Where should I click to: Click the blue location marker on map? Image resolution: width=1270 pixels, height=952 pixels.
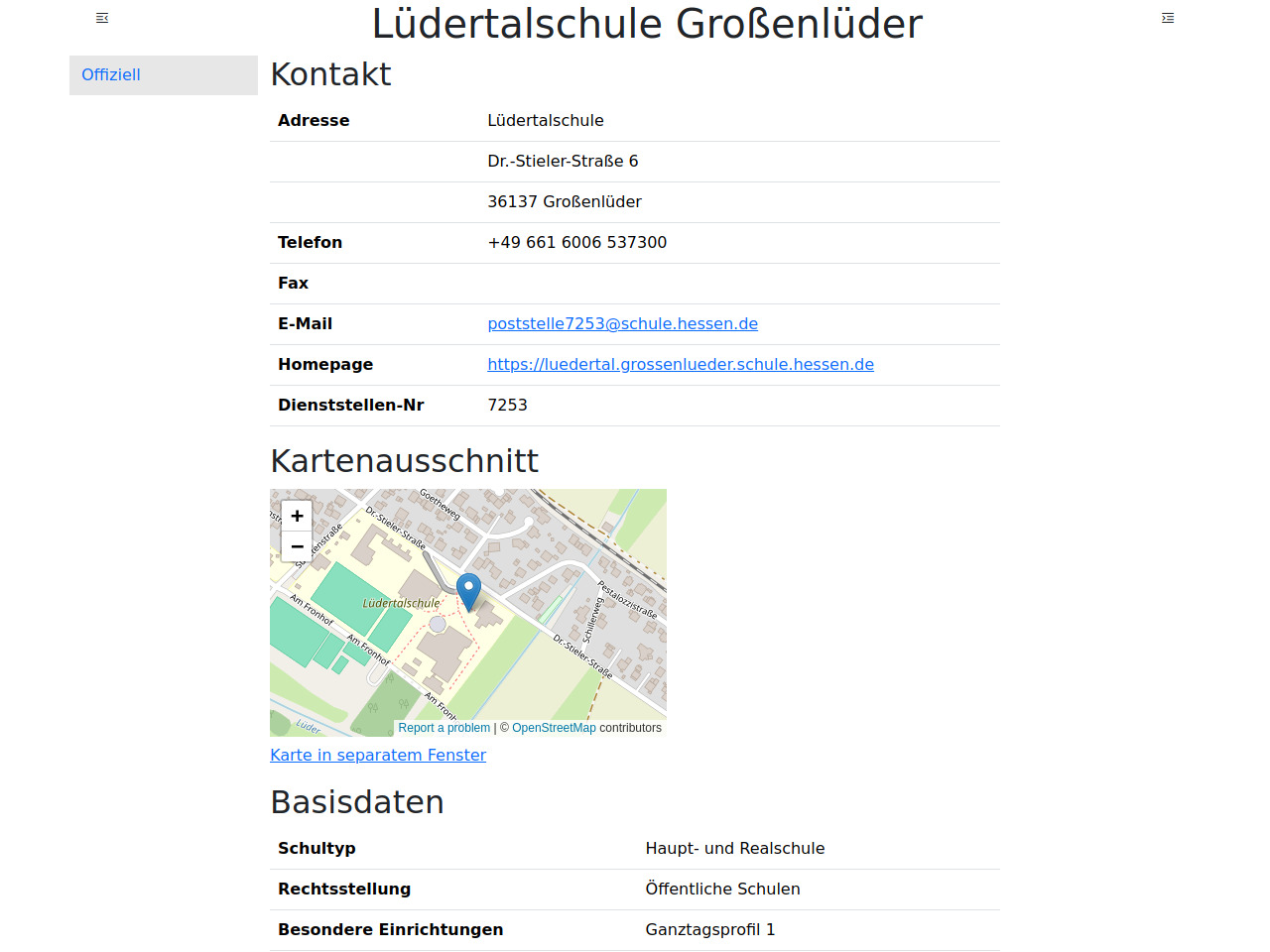coord(468,589)
